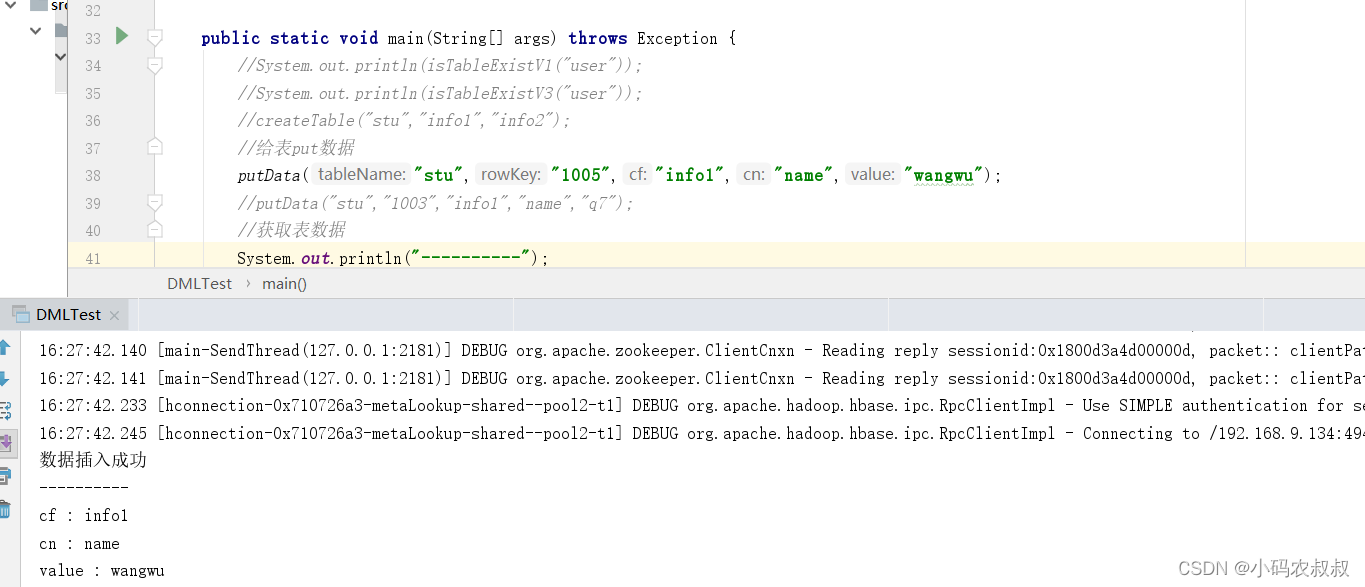The height and width of the screenshot is (587, 1365).
Task: Click the "info1" cf argument on line 38
Action: point(690,175)
